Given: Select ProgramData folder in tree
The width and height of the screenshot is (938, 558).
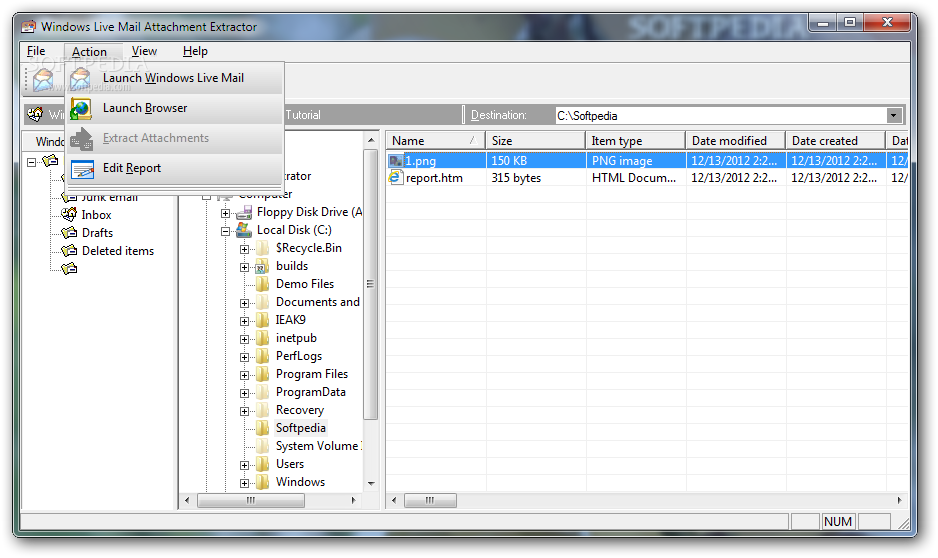Looking at the screenshot, I should (310, 392).
